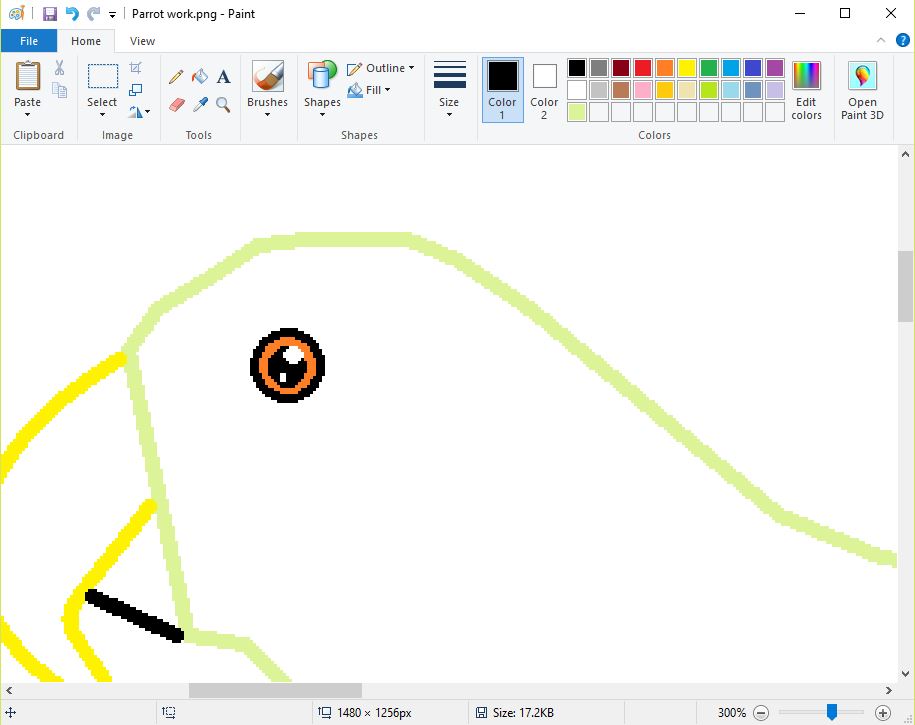
Task: Switch to the Home tab
Action: coord(86,41)
